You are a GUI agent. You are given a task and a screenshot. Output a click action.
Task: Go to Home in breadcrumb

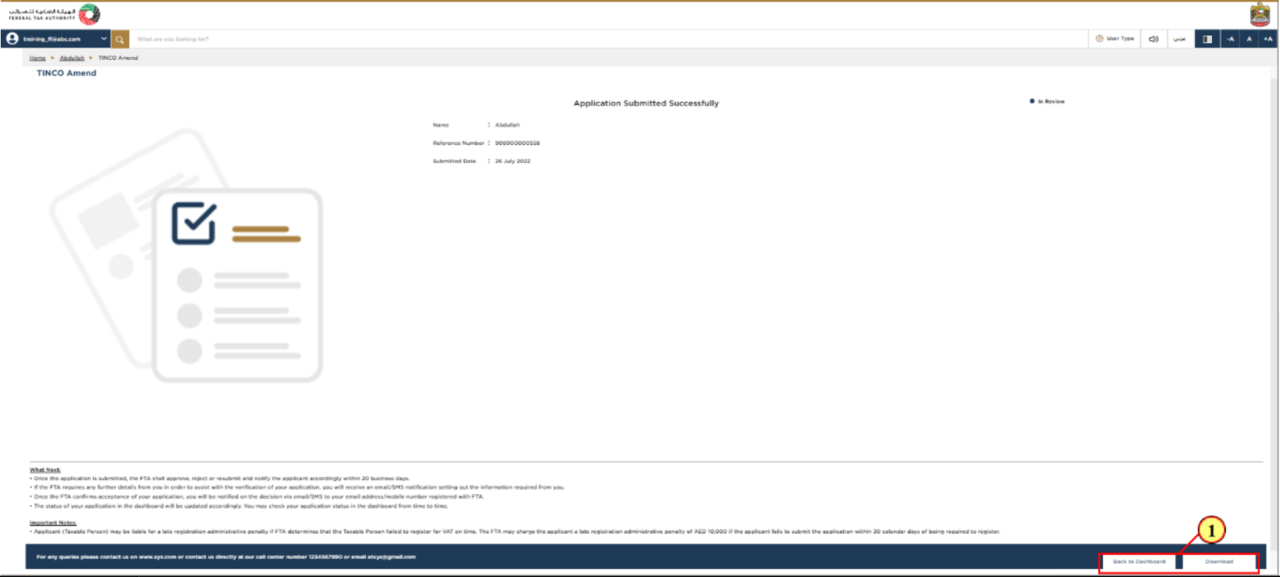click(x=37, y=58)
